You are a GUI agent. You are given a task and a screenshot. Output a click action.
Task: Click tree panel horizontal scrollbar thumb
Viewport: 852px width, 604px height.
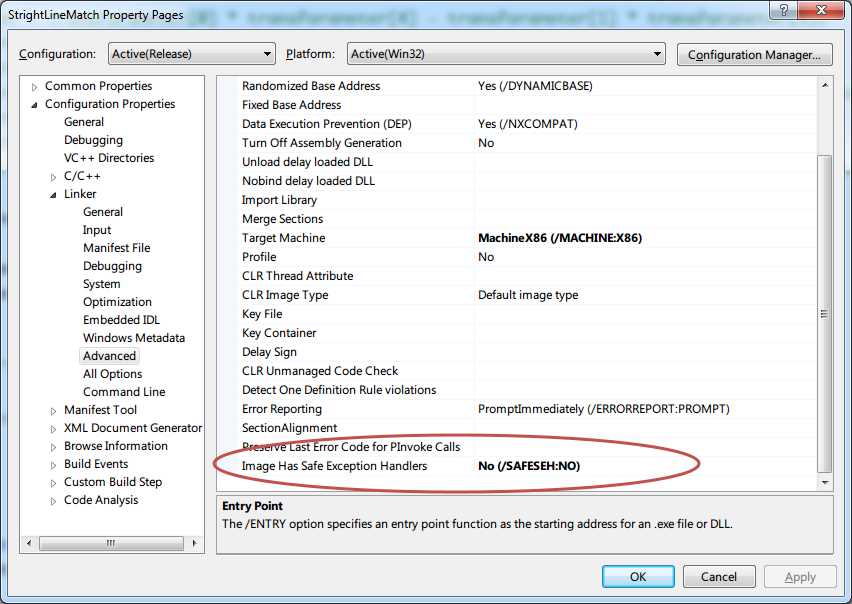[111, 543]
